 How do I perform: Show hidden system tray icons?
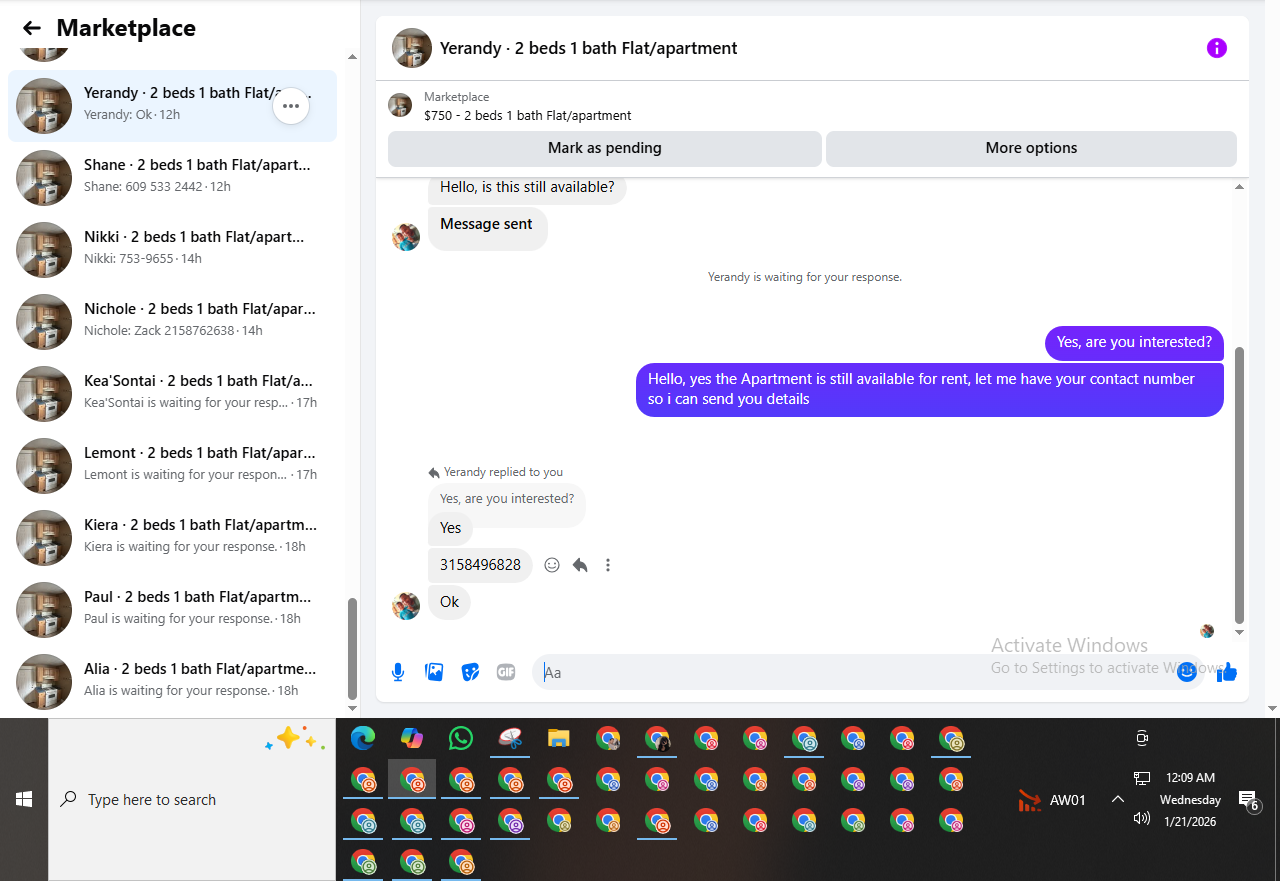(1118, 799)
